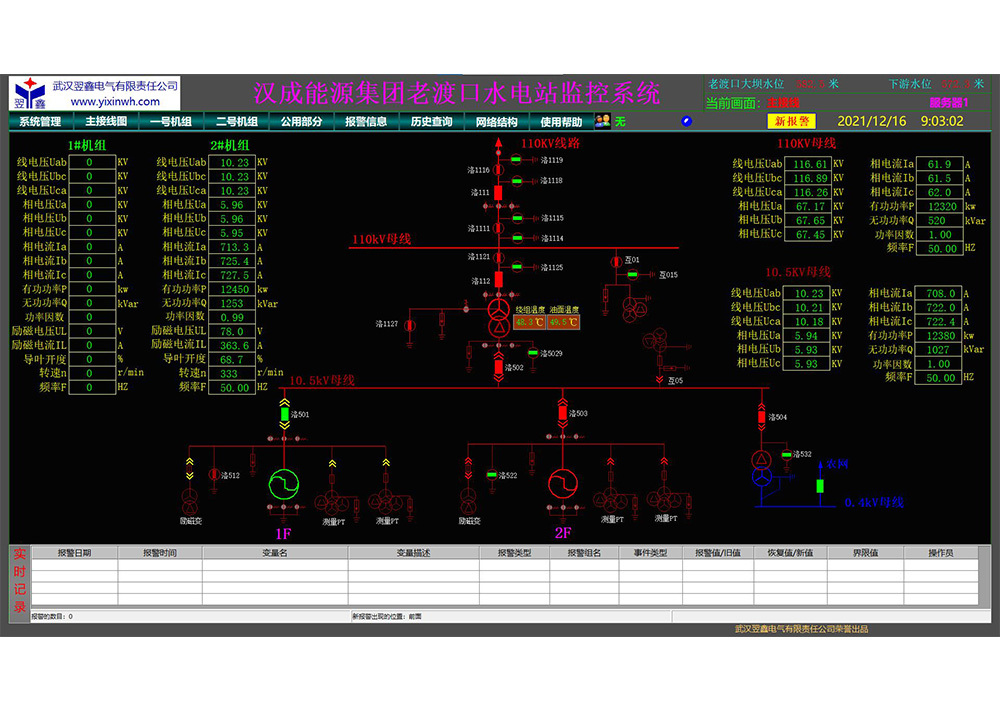Click the 变量描述 column header
The image size is (1000, 710).
pyautogui.click(x=413, y=553)
